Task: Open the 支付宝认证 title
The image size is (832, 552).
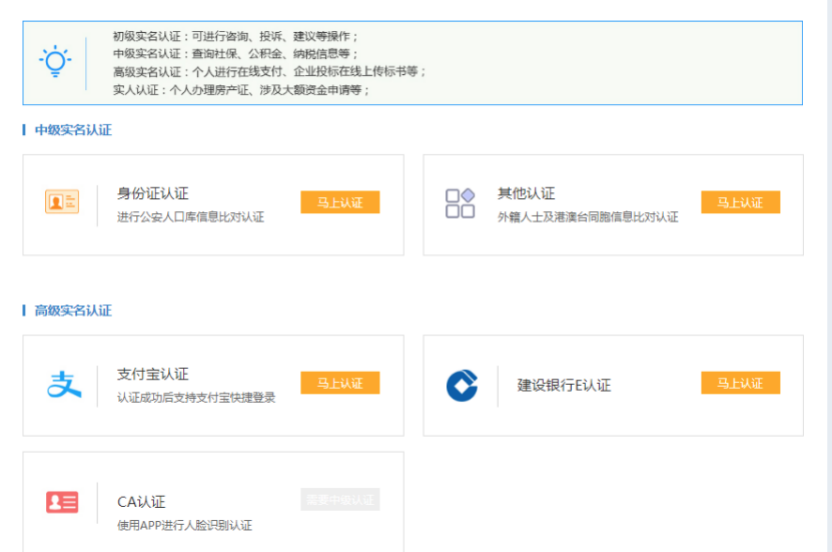Action: point(152,374)
